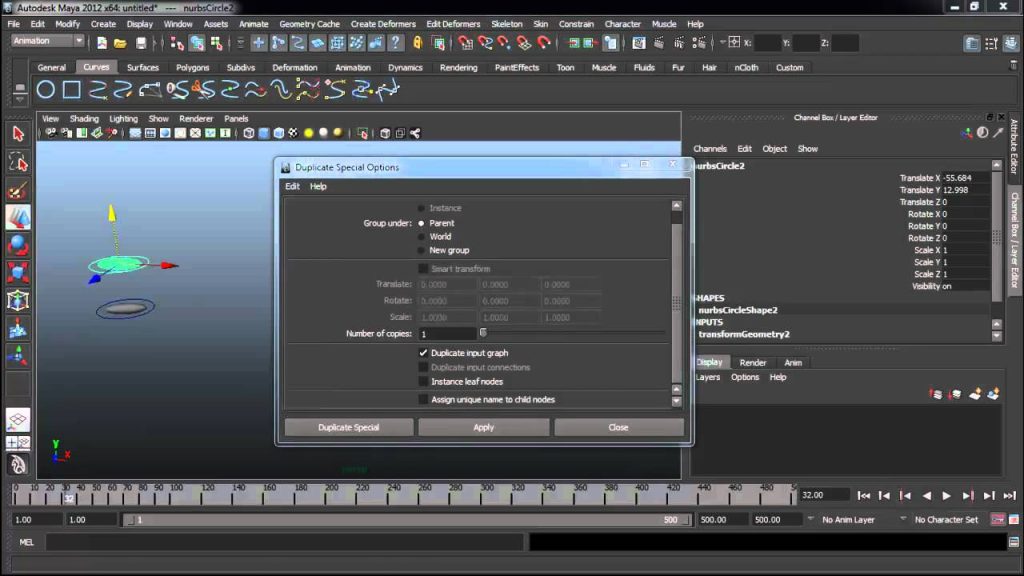
Task: Open the Script Editor icon
Action: tap(1014, 542)
